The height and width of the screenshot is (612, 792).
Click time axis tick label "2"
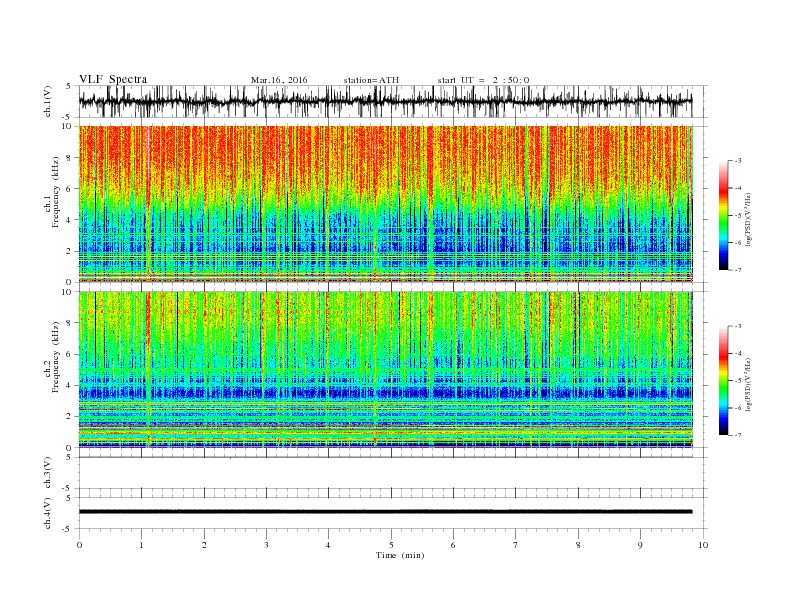[204, 545]
